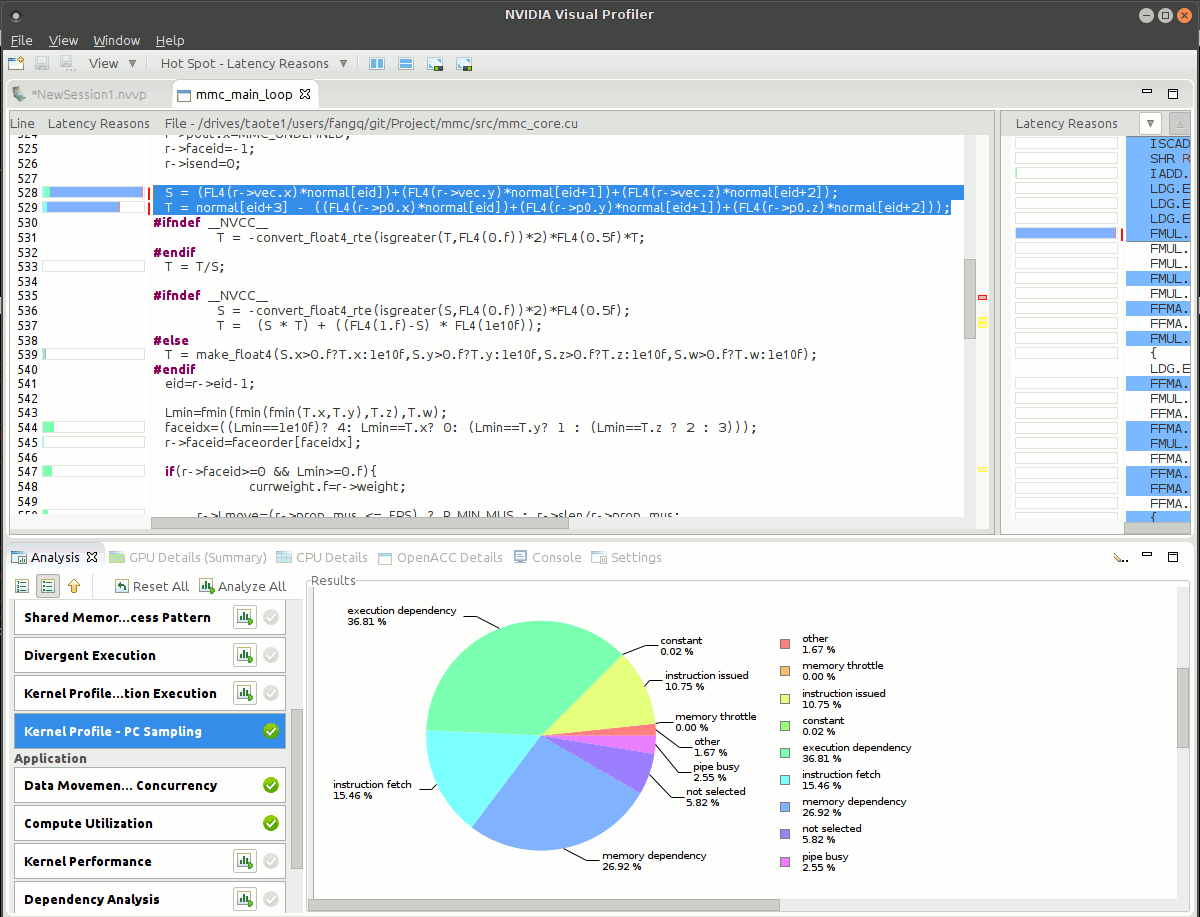This screenshot has width=1200, height=917.
Task: Run analysis for Kernel Performance
Action: [244, 861]
